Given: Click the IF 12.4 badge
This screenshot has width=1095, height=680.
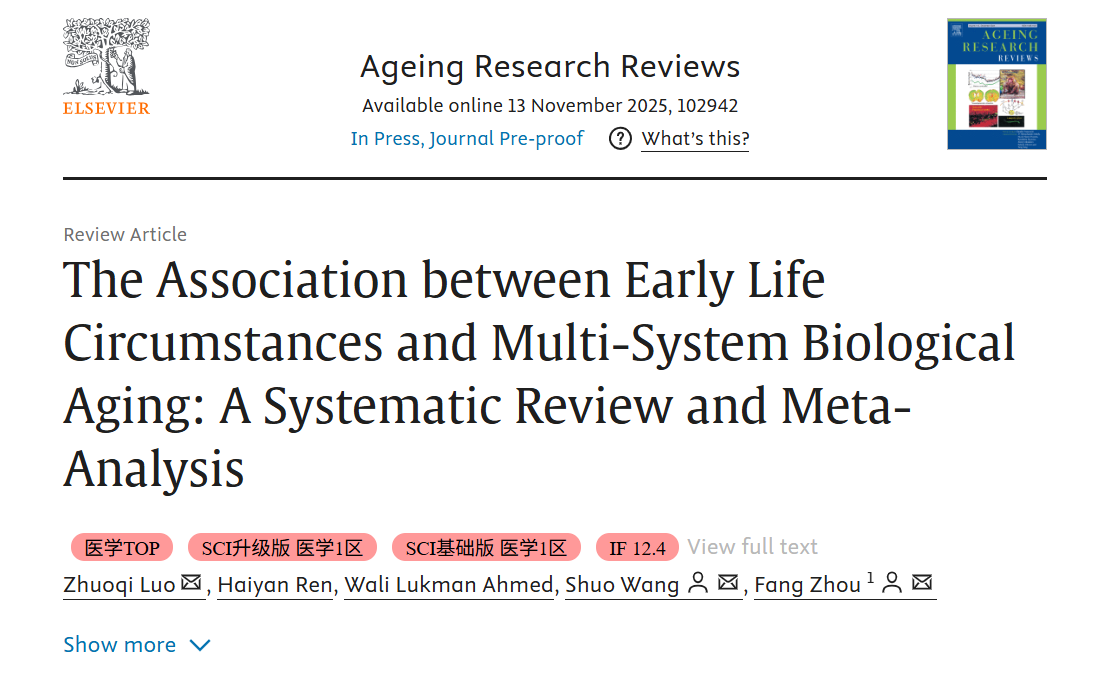Looking at the screenshot, I should 637,548.
